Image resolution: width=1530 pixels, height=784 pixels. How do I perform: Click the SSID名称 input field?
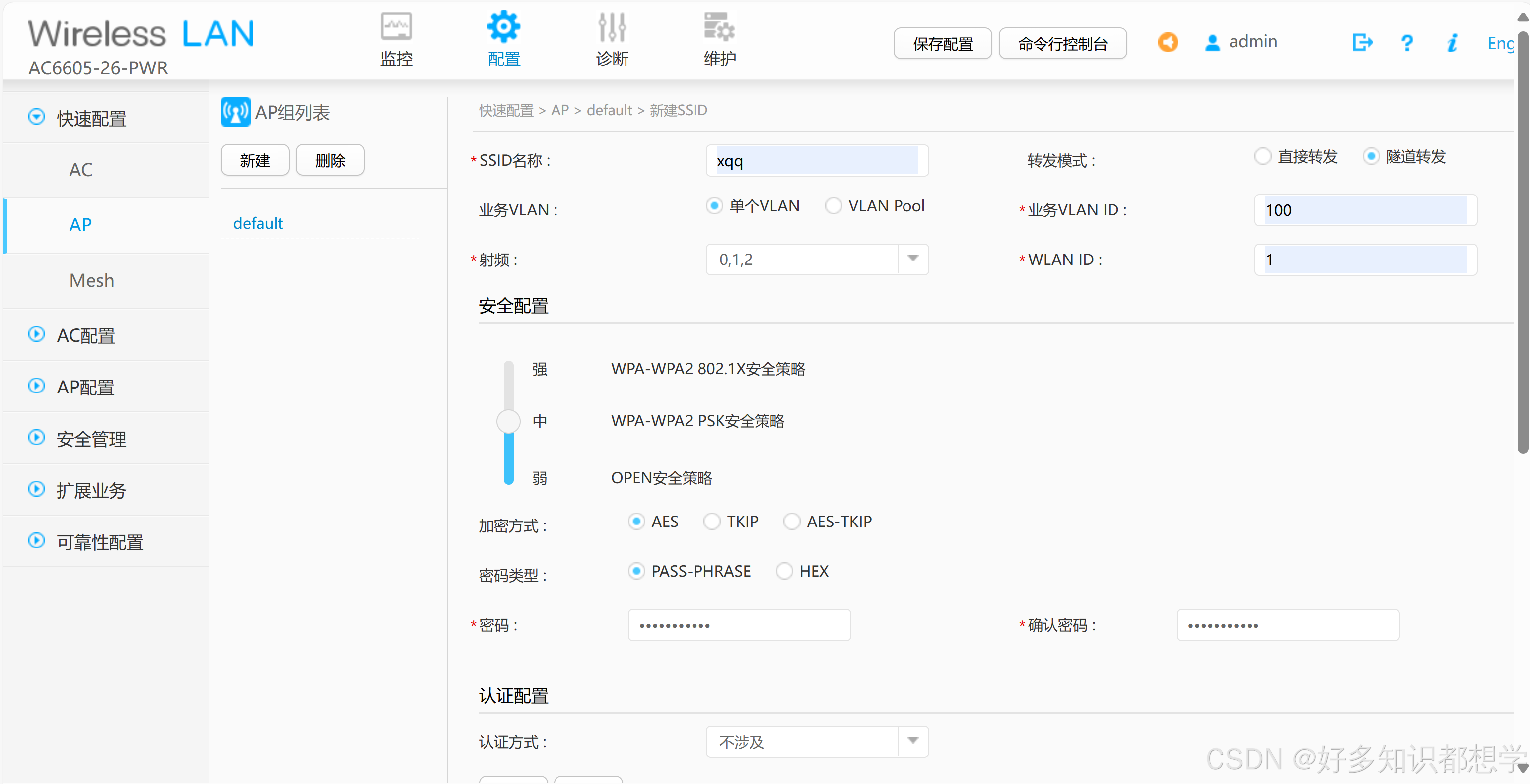coord(816,161)
